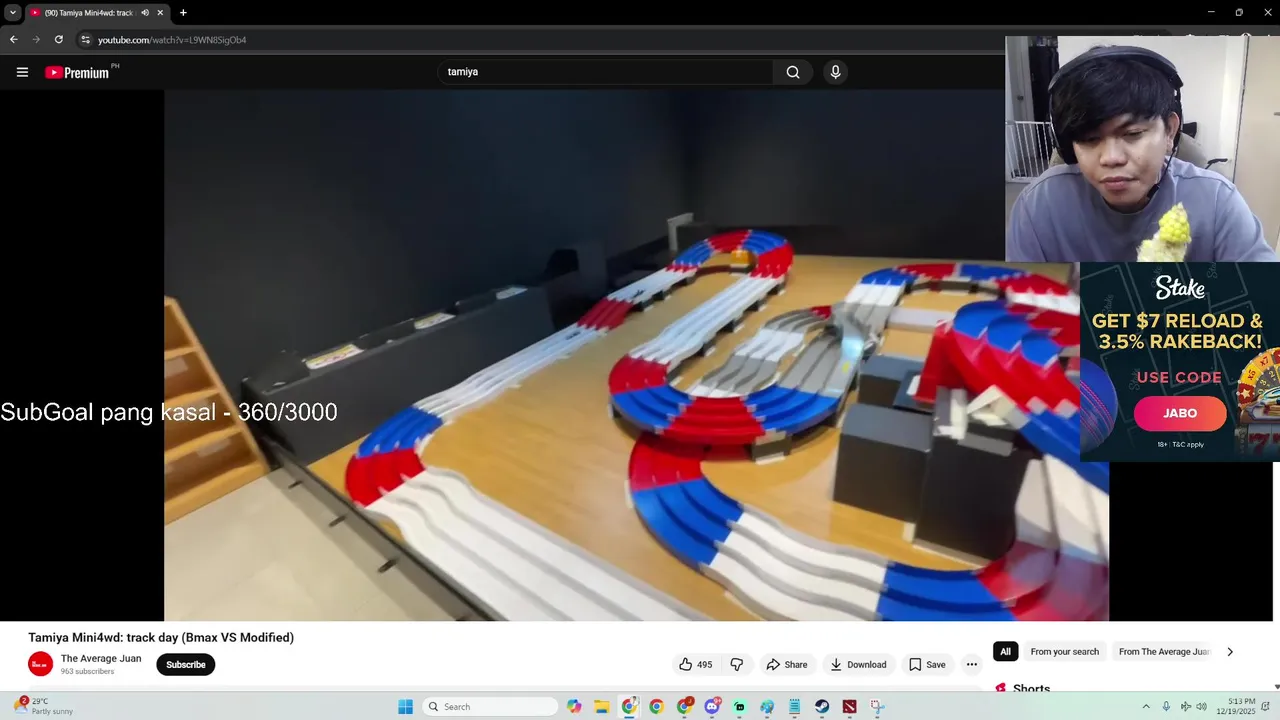Download the video
This screenshot has width=1280, height=720.
tap(858, 664)
